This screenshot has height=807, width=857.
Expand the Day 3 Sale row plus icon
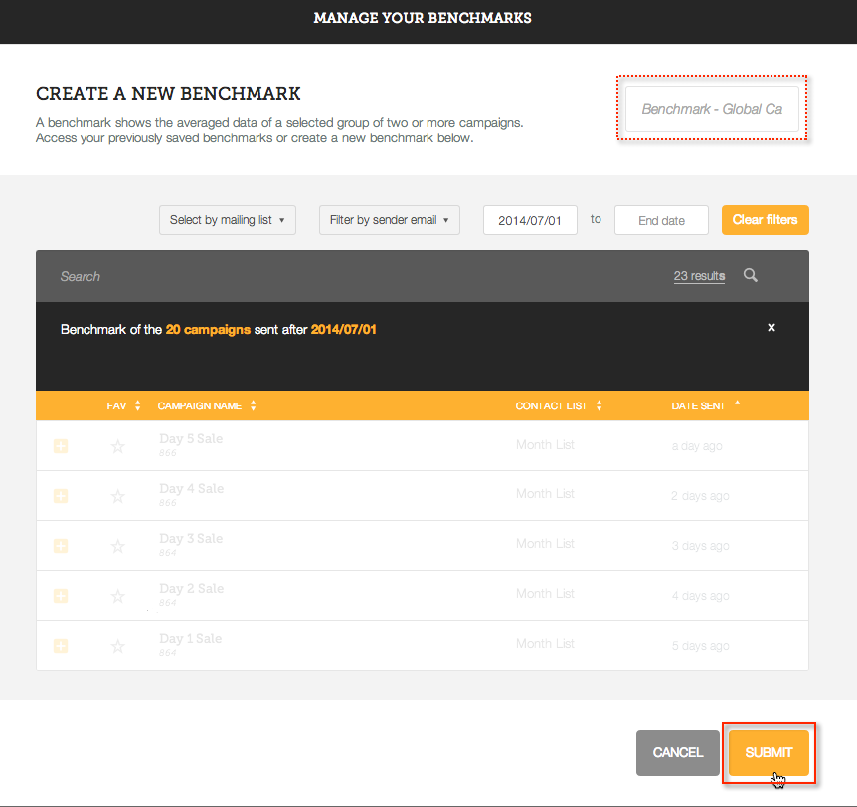tap(61, 546)
